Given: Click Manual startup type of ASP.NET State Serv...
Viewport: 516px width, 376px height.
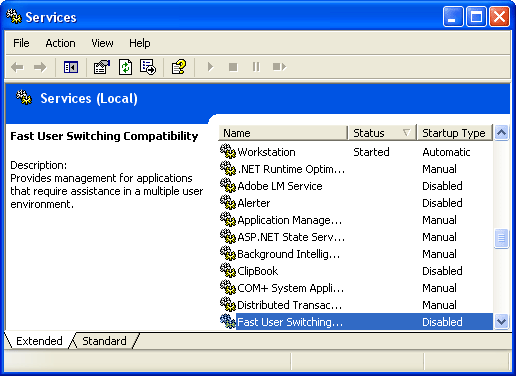Looking at the screenshot, I should tap(439, 237).
